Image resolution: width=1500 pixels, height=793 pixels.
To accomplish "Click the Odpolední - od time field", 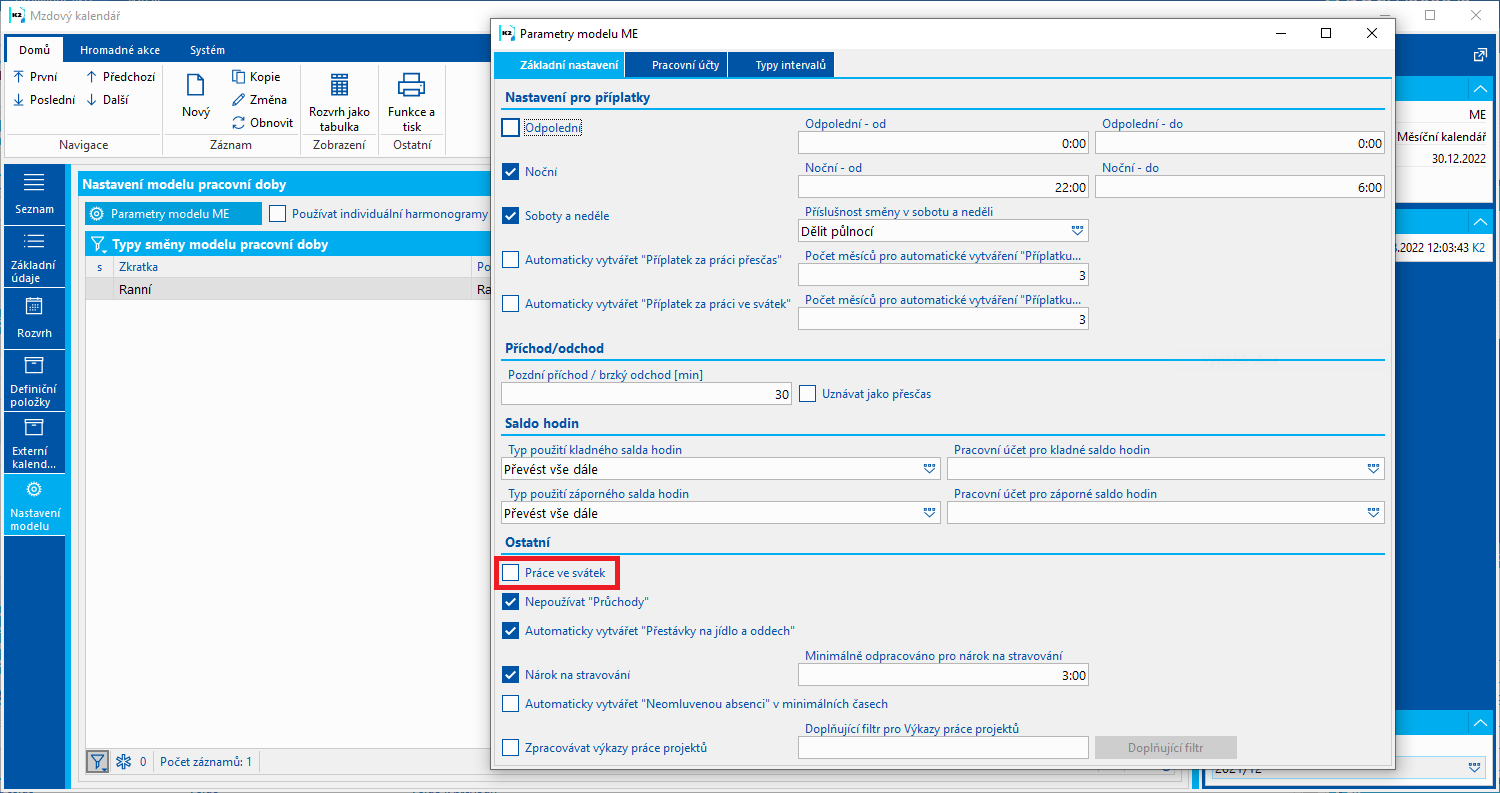I will 944,143.
